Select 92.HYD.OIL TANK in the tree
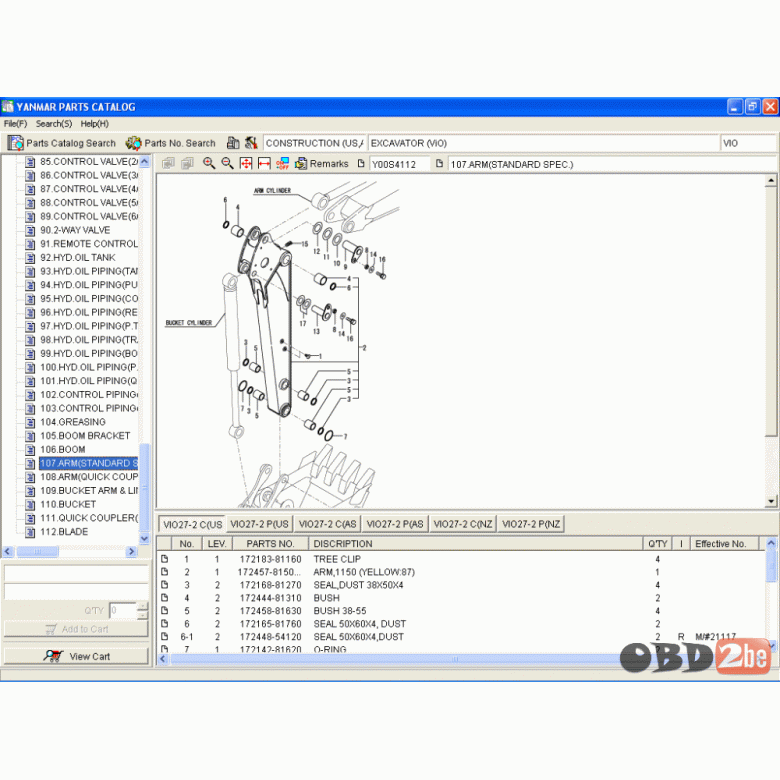 pos(78,258)
